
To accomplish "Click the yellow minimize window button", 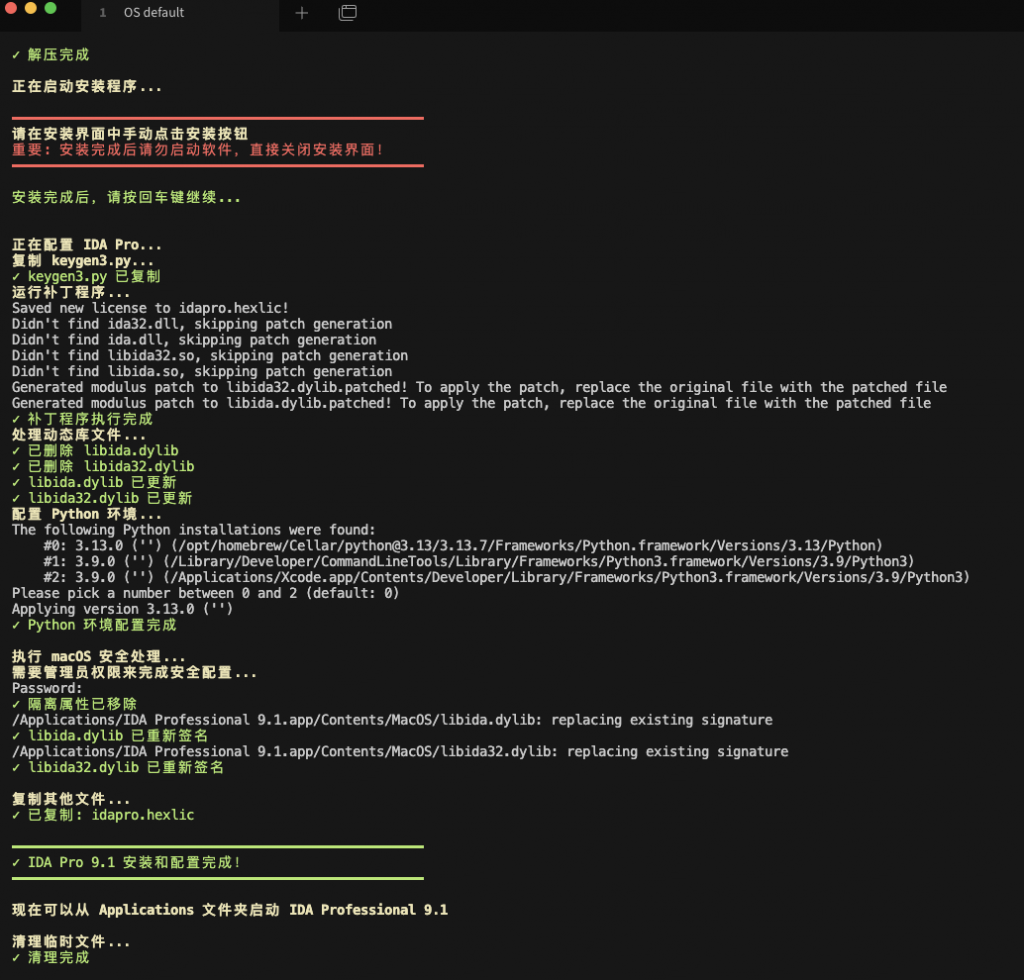I will click(x=30, y=8).
